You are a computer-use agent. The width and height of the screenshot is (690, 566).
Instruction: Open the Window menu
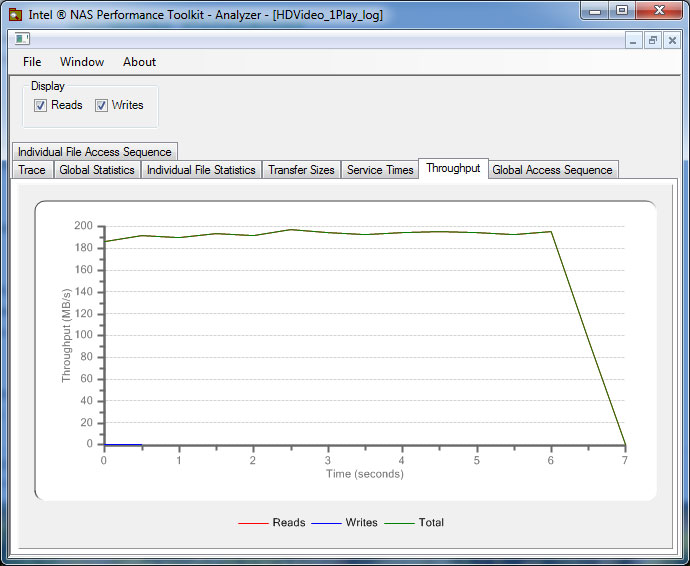pyautogui.click(x=82, y=62)
